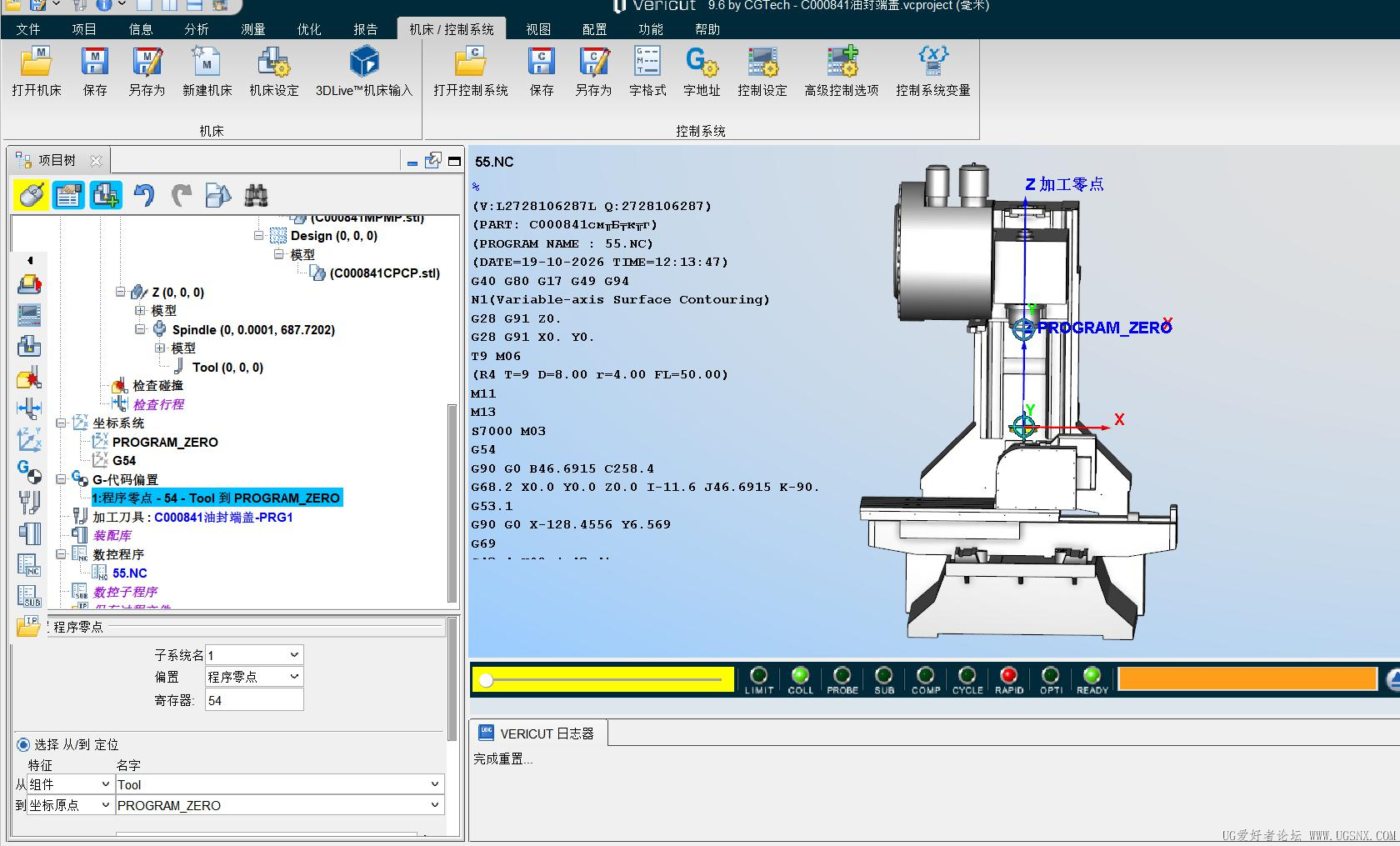This screenshot has width=1400, height=846.
Task: Open the 子系统名 dropdown
Action: pyautogui.click(x=254, y=655)
